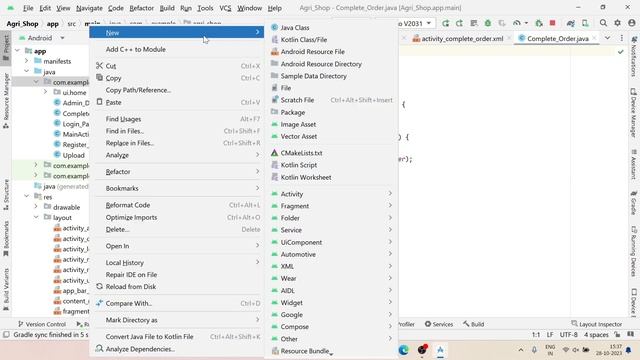Open the Version Control tool window
The width and height of the screenshot is (640, 360).
pos(42,324)
